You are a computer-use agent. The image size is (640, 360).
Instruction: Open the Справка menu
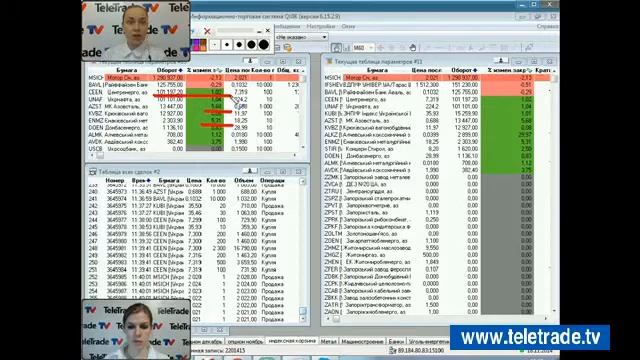pyautogui.click(x=547, y=26)
